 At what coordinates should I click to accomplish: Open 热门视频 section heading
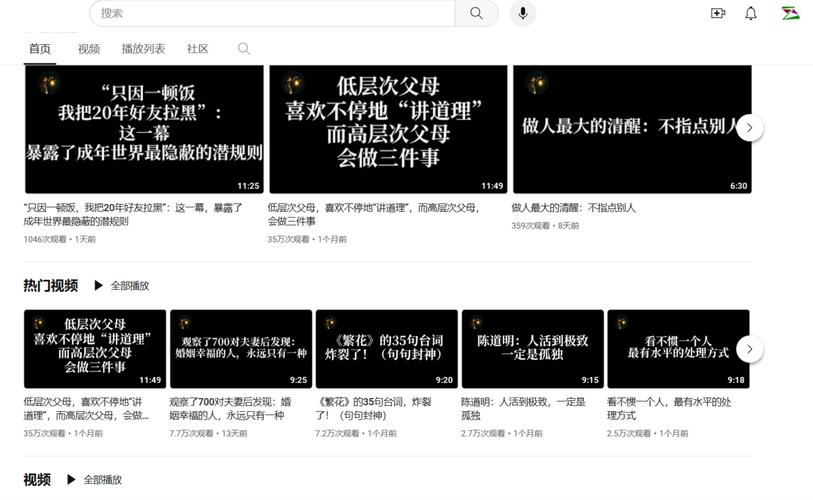[50, 285]
